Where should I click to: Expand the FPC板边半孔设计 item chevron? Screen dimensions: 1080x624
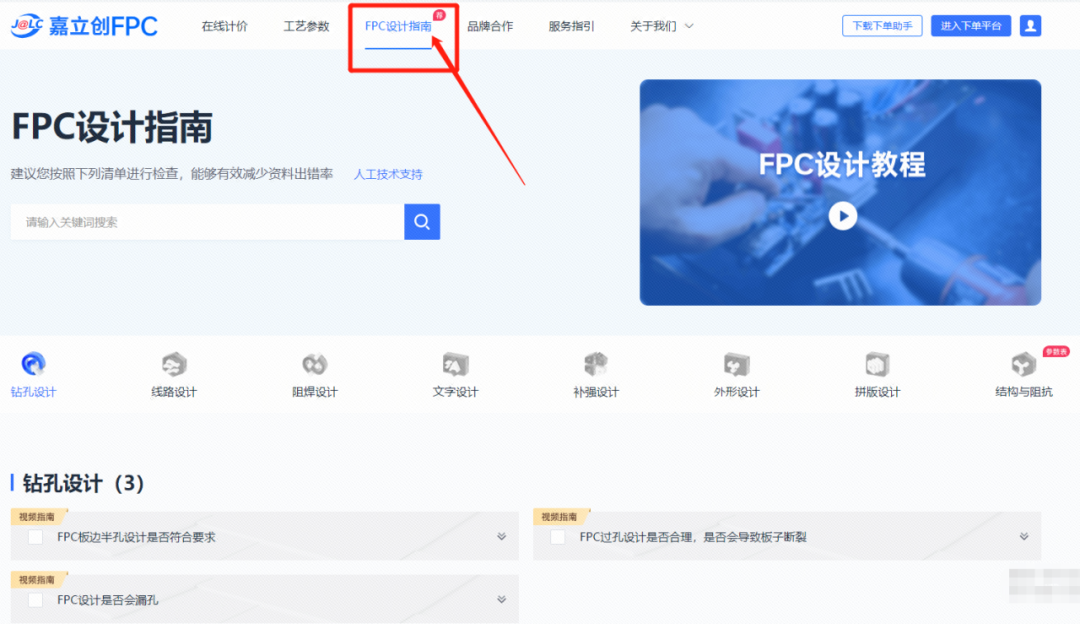(501, 537)
